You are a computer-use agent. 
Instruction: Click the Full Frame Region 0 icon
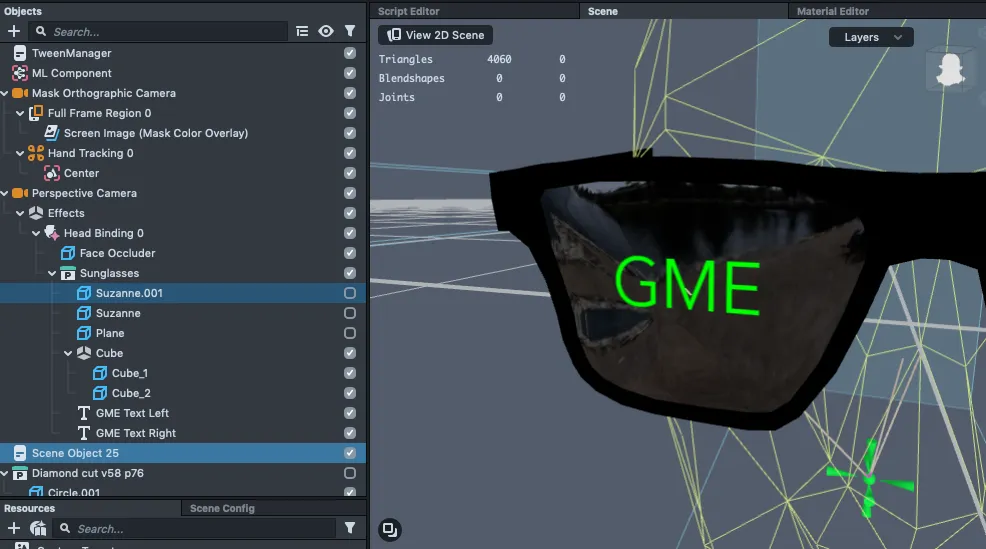click(36, 113)
